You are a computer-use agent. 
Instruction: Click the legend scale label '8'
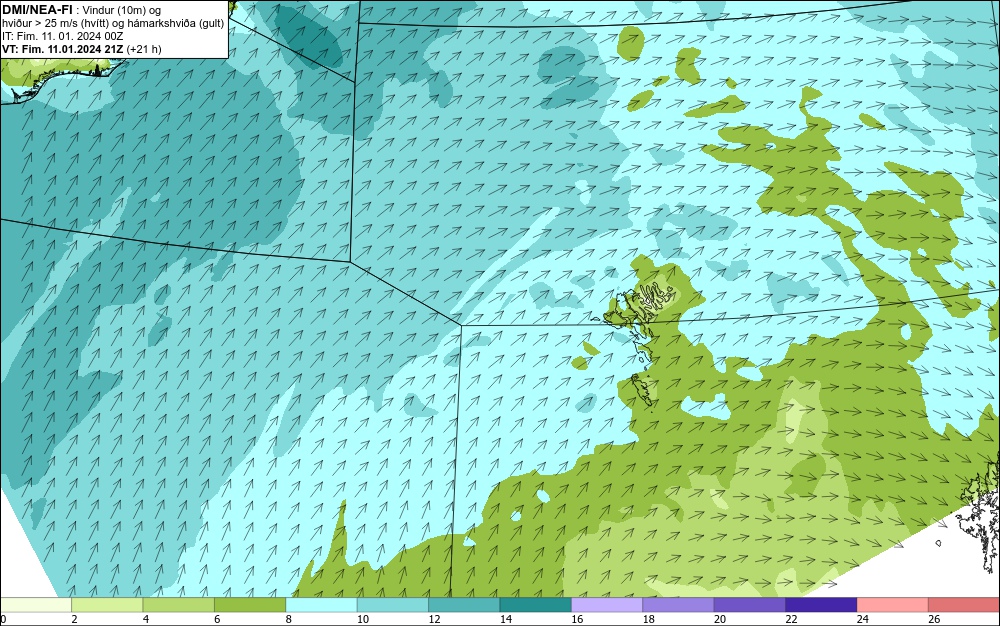click(x=288, y=619)
